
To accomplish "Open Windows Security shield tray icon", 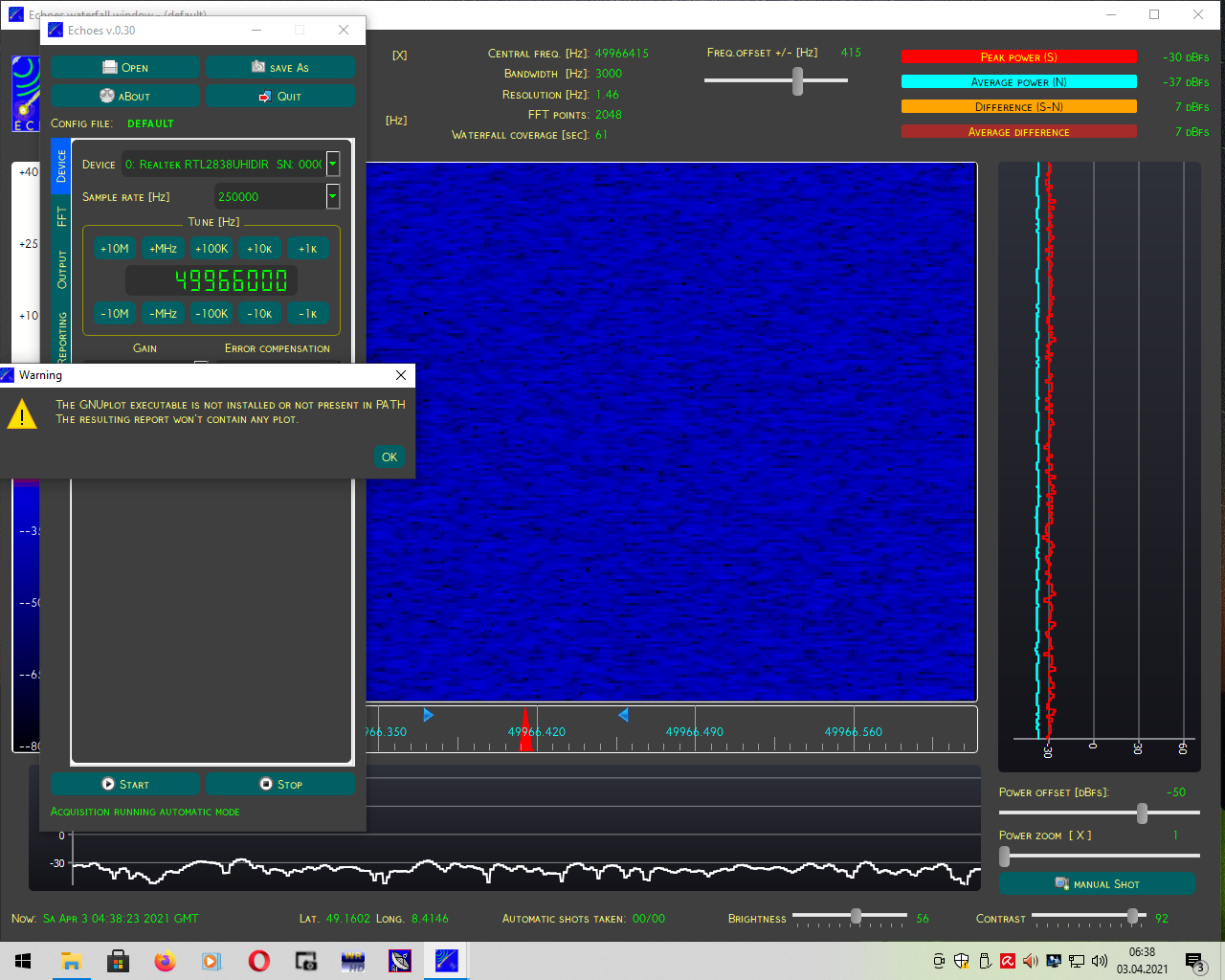I will pos(962,961).
